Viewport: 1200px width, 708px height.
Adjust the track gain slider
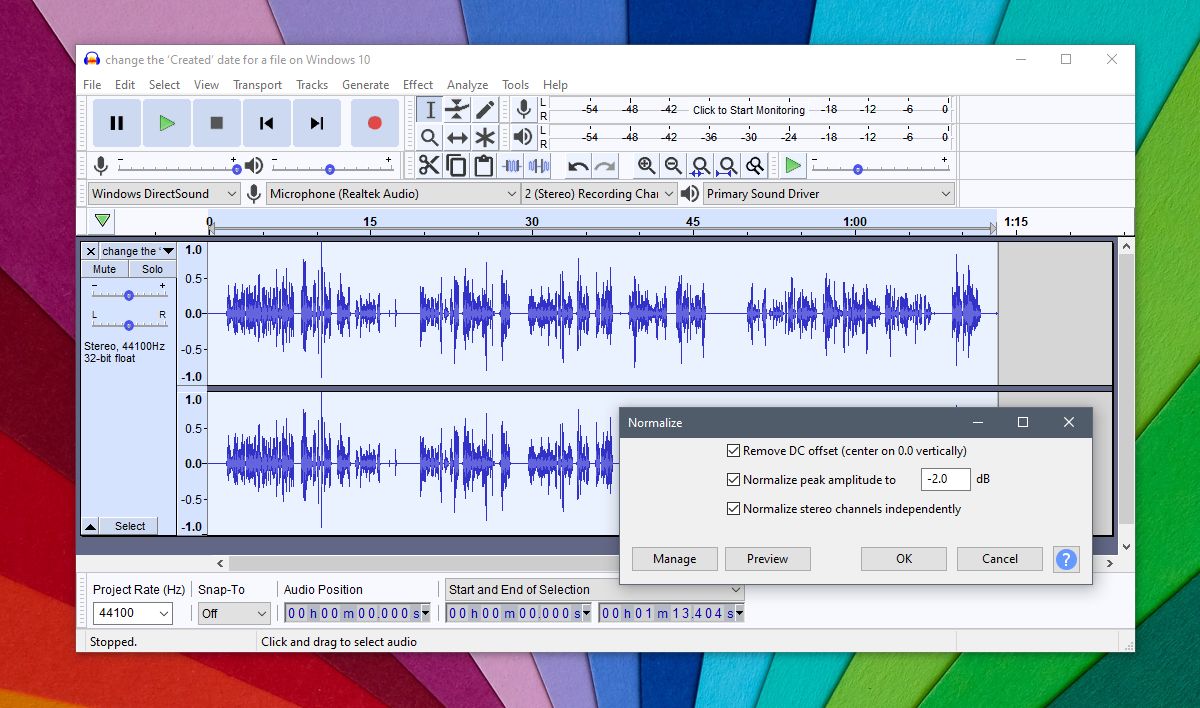point(128,293)
